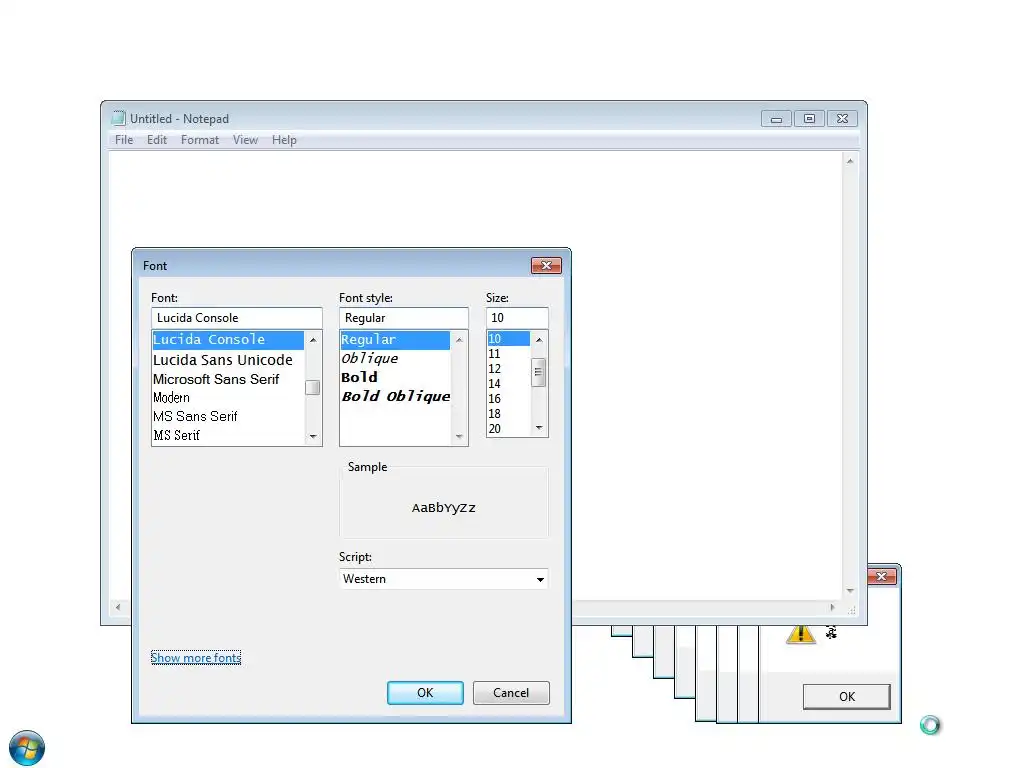The image size is (1024, 768).
Task: Open the Edit menu
Action: (x=157, y=140)
